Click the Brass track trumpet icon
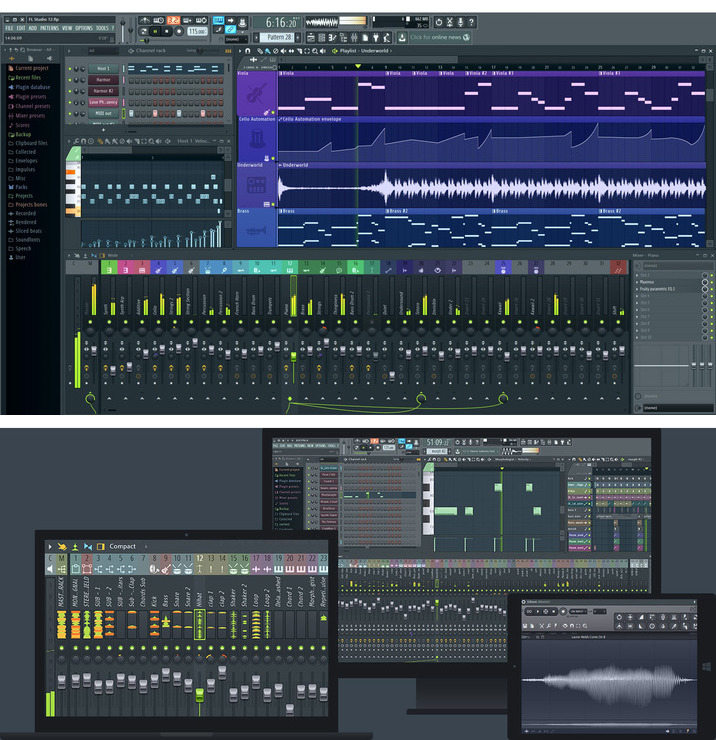 [x=255, y=229]
